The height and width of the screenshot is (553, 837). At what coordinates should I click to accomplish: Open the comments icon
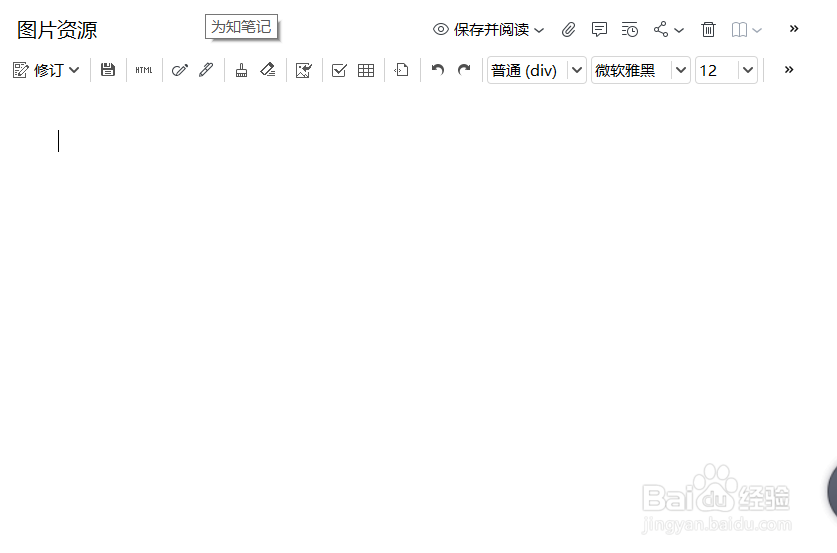click(x=599, y=29)
